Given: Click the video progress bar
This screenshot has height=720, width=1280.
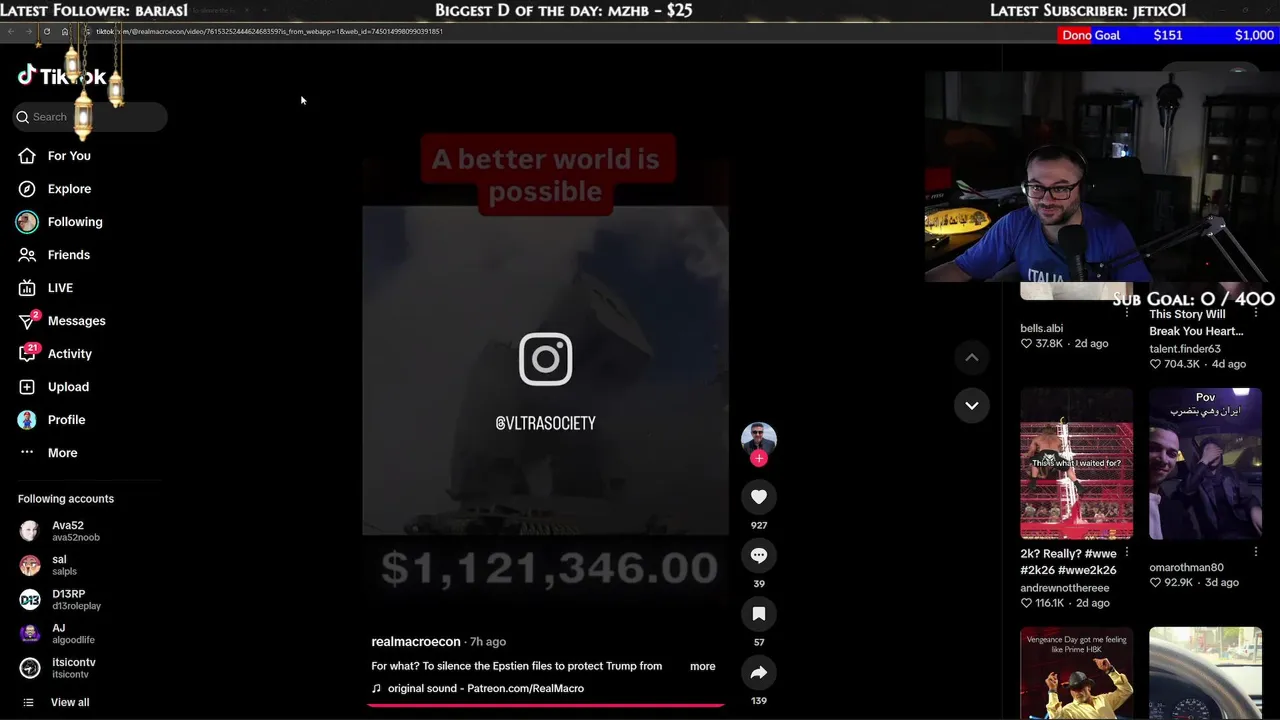Looking at the screenshot, I should 546,705.
